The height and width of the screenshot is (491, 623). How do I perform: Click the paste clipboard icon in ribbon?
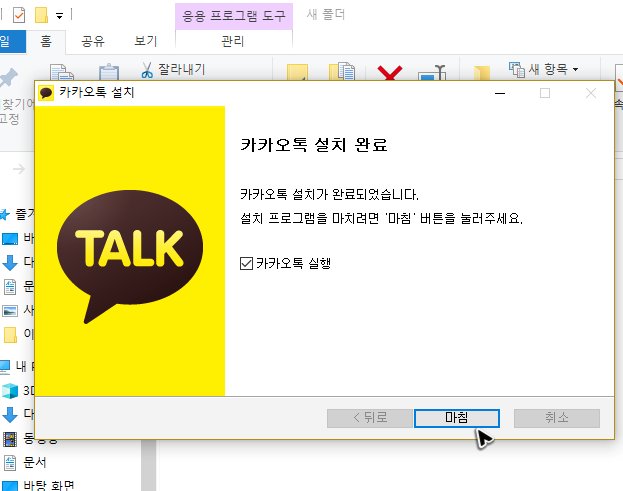(109, 73)
